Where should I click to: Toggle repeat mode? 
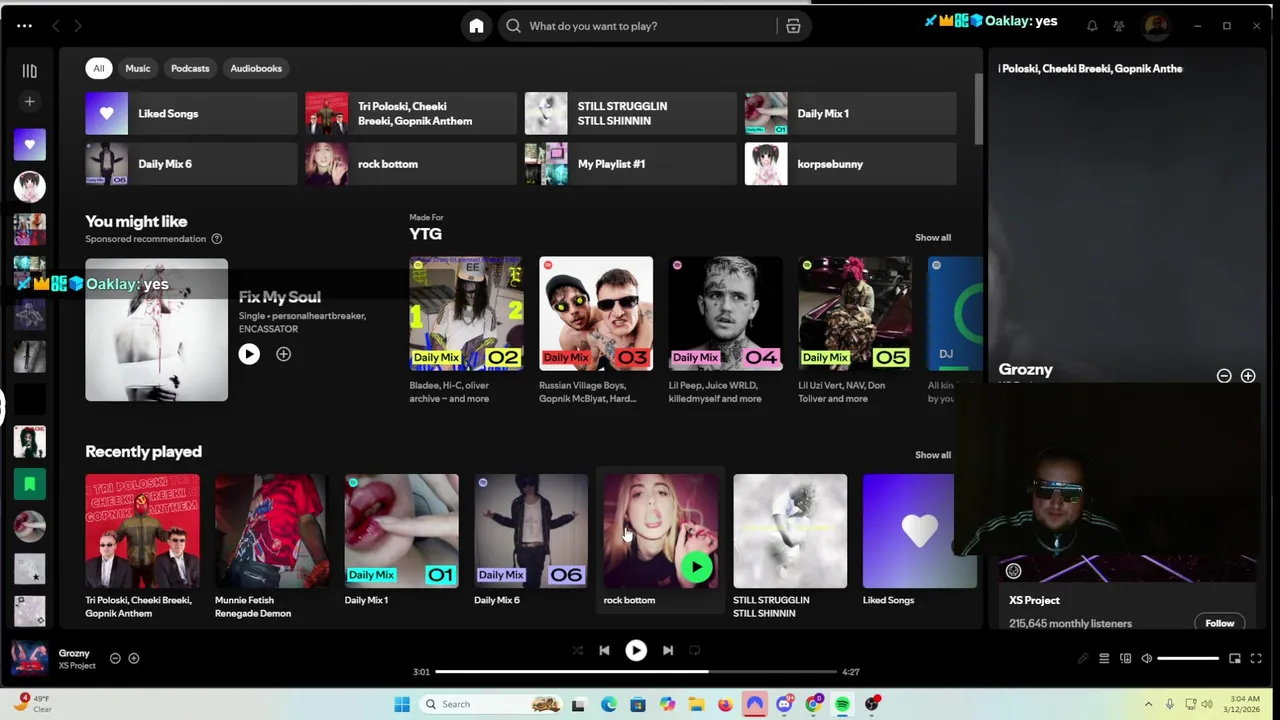click(x=695, y=651)
